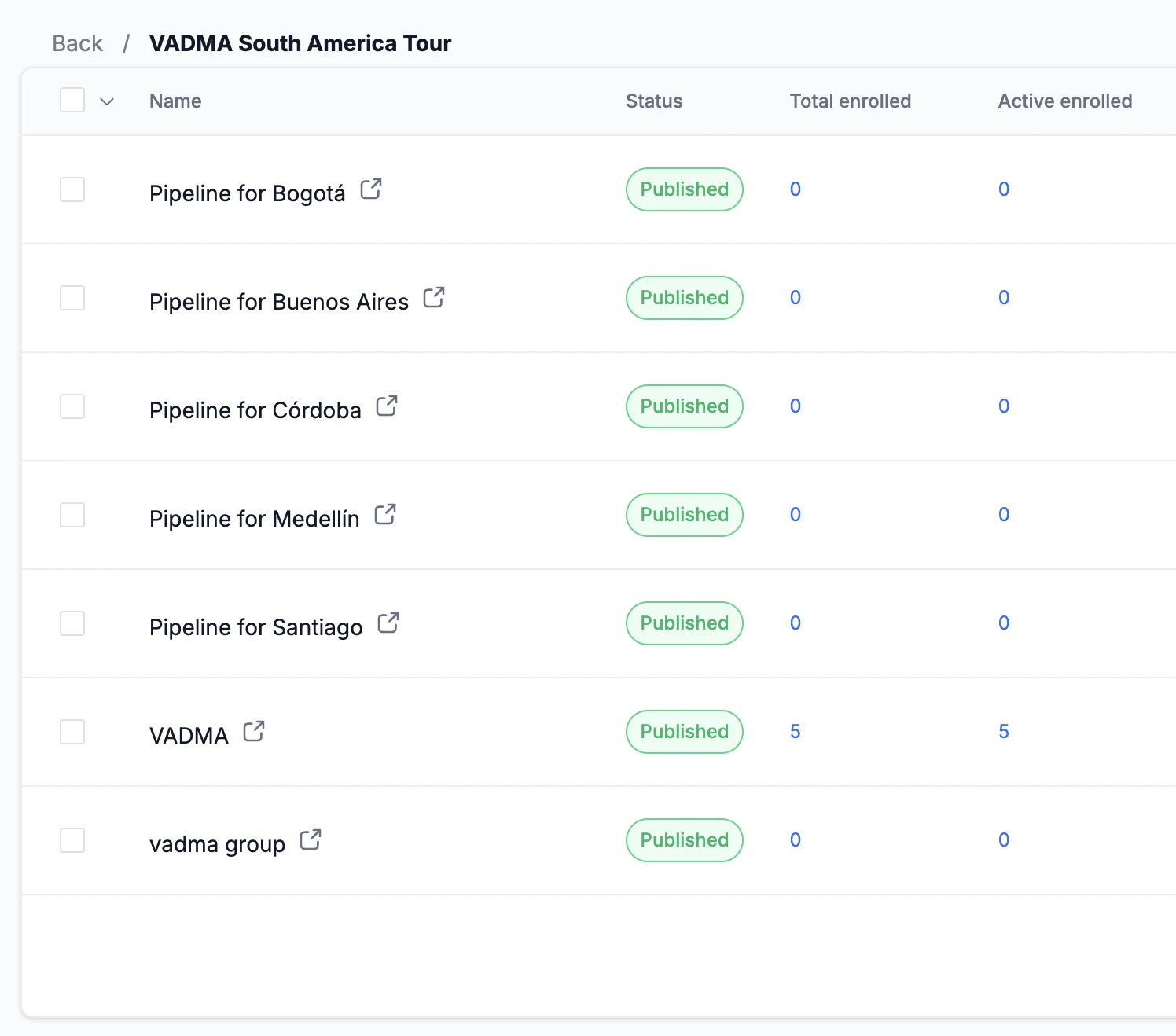Open active enrolled count for VADMA
This screenshot has width=1176, height=1036.
(x=1004, y=732)
